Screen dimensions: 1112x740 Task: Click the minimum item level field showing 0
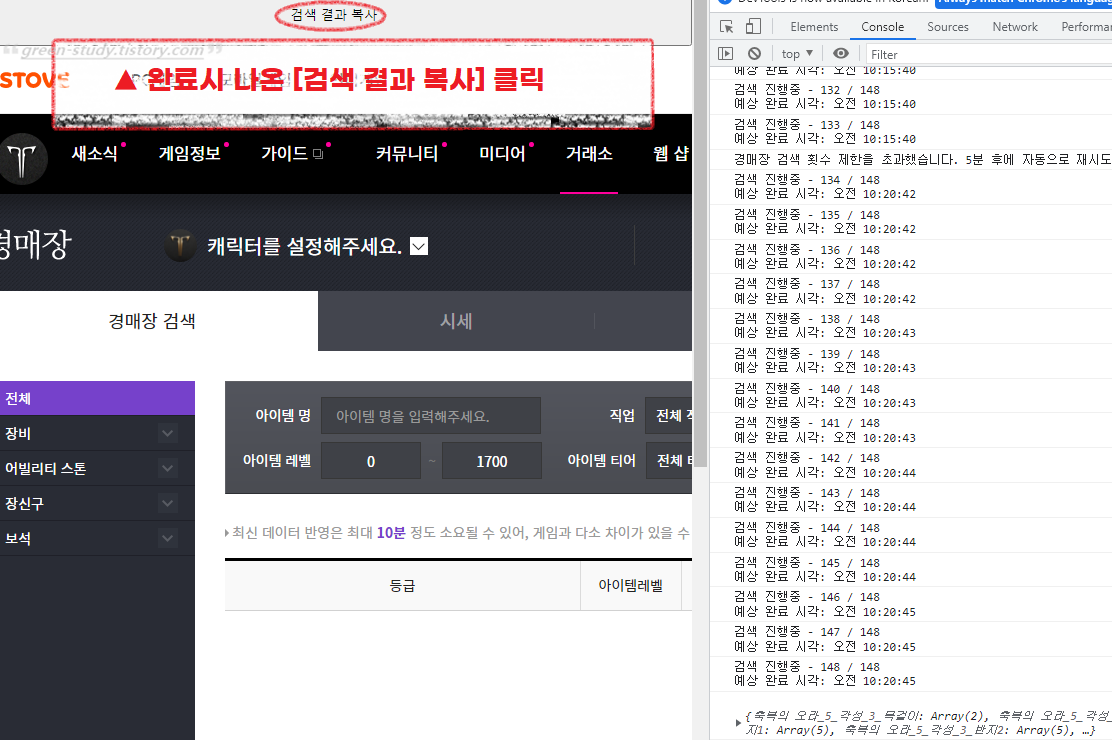point(370,461)
